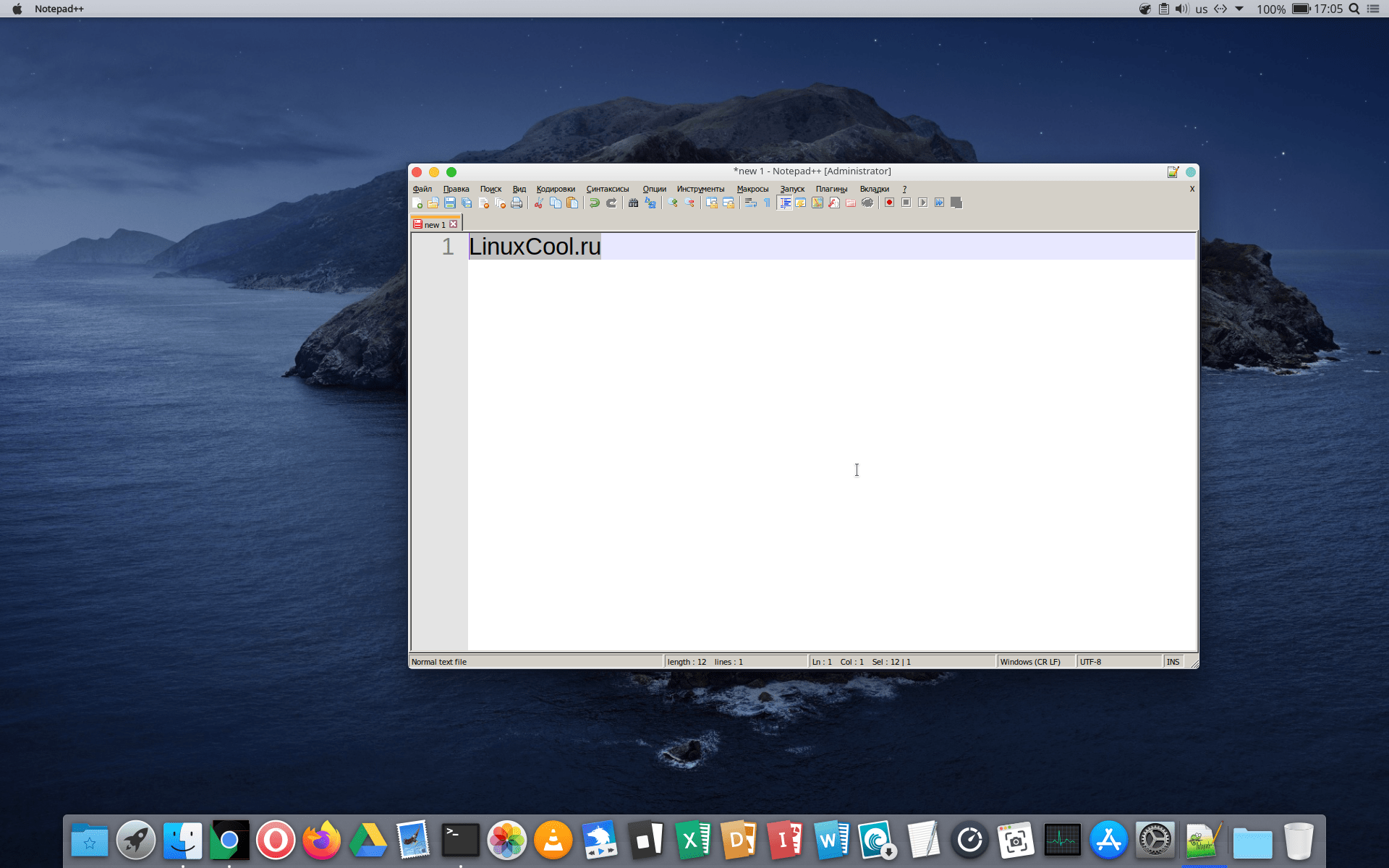Create a new document via toolbar icon
Screen dimensions: 1389x868
(417, 203)
